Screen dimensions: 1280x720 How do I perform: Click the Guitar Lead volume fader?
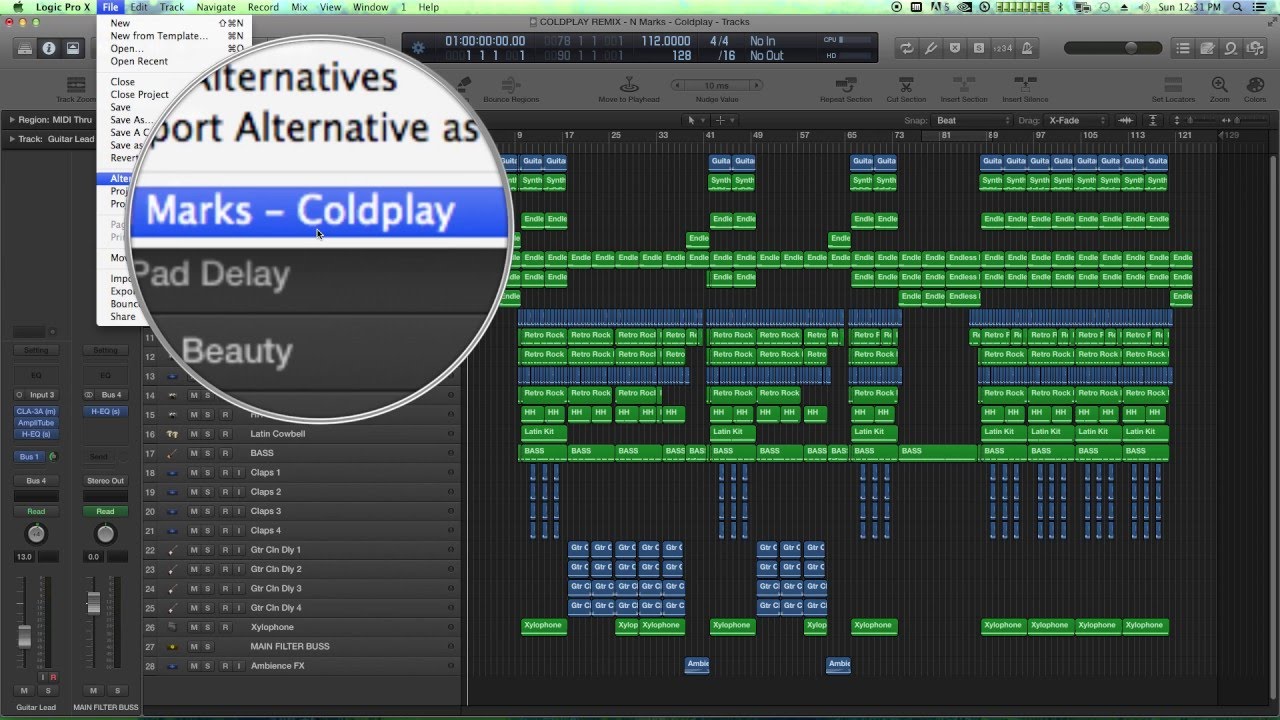pos(25,636)
